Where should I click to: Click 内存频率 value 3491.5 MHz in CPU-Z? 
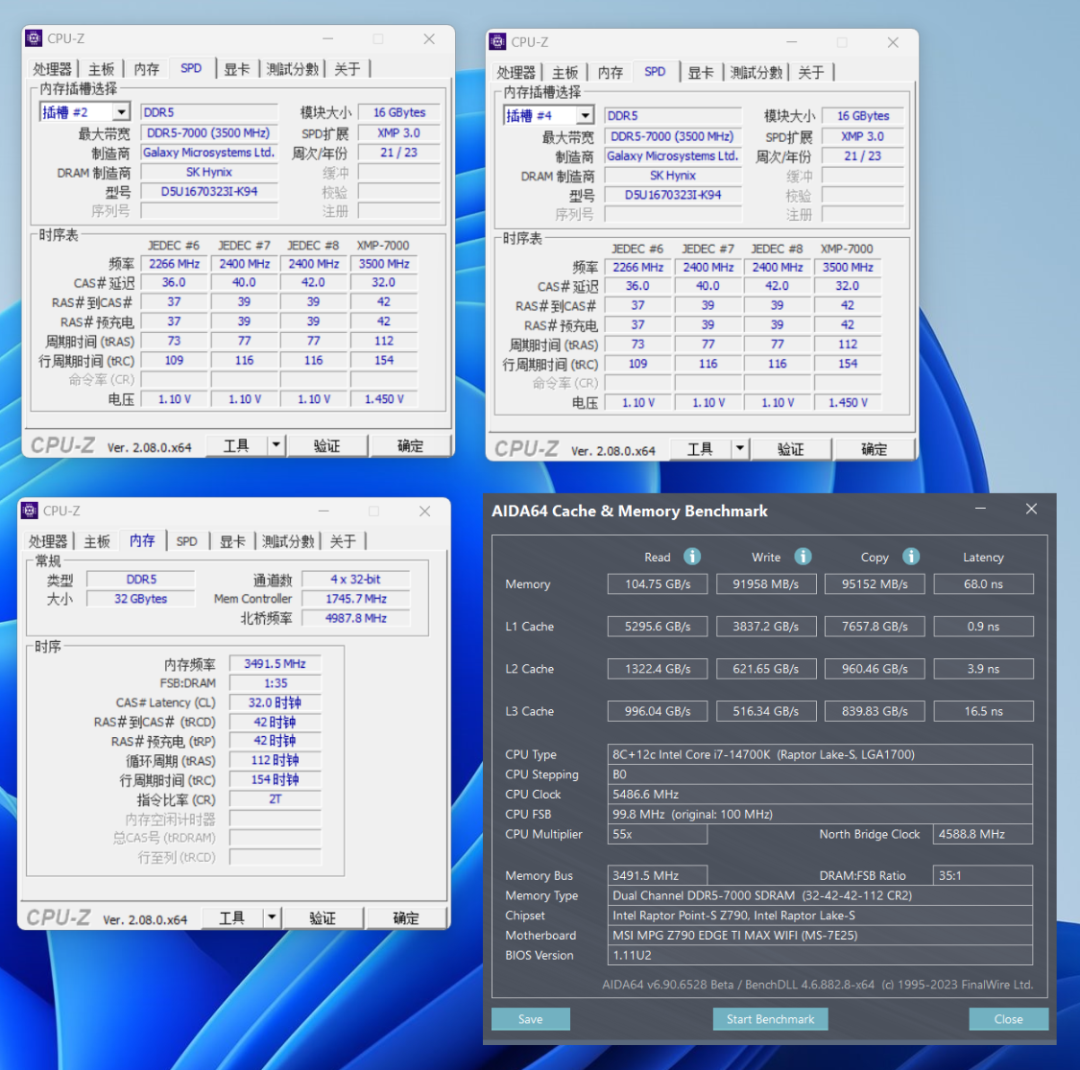(275, 663)
